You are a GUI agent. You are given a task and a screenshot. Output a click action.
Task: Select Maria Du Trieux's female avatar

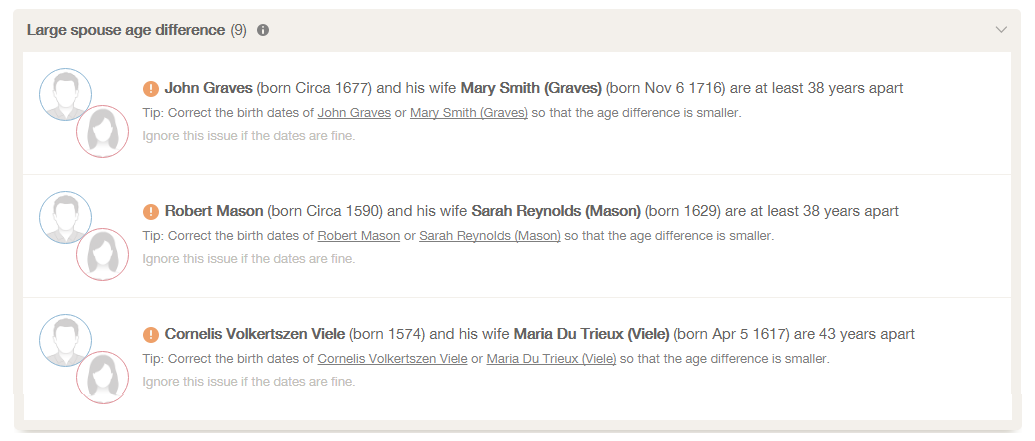[x=102, y=377]
